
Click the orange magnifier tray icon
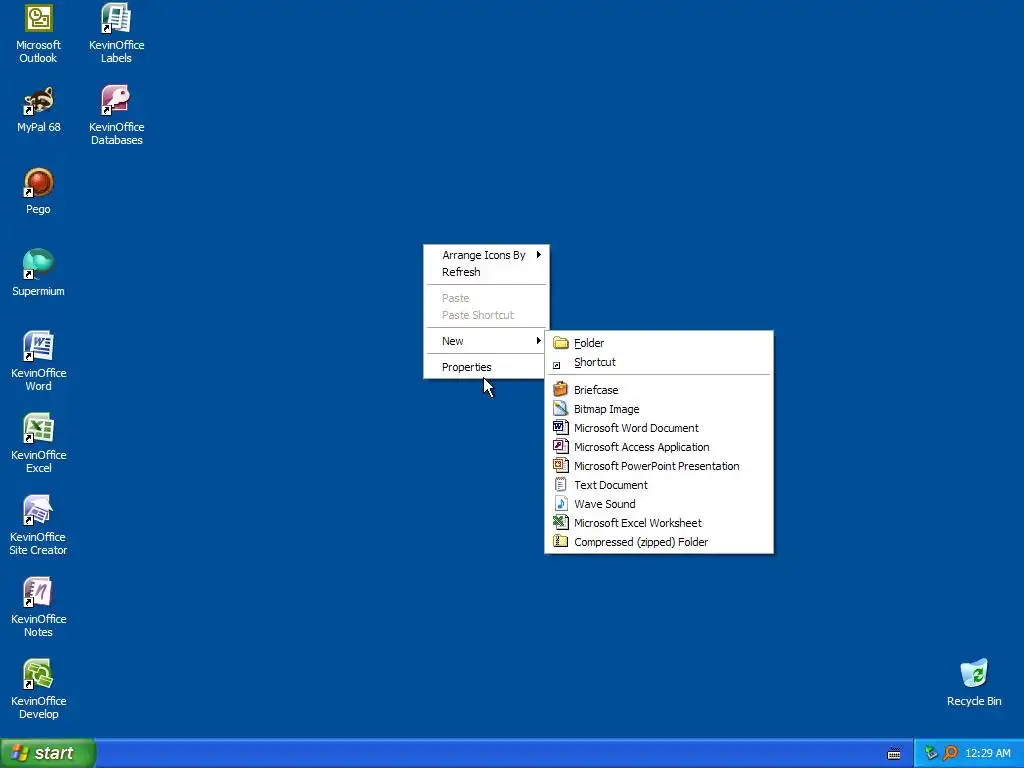click(950, 753)
